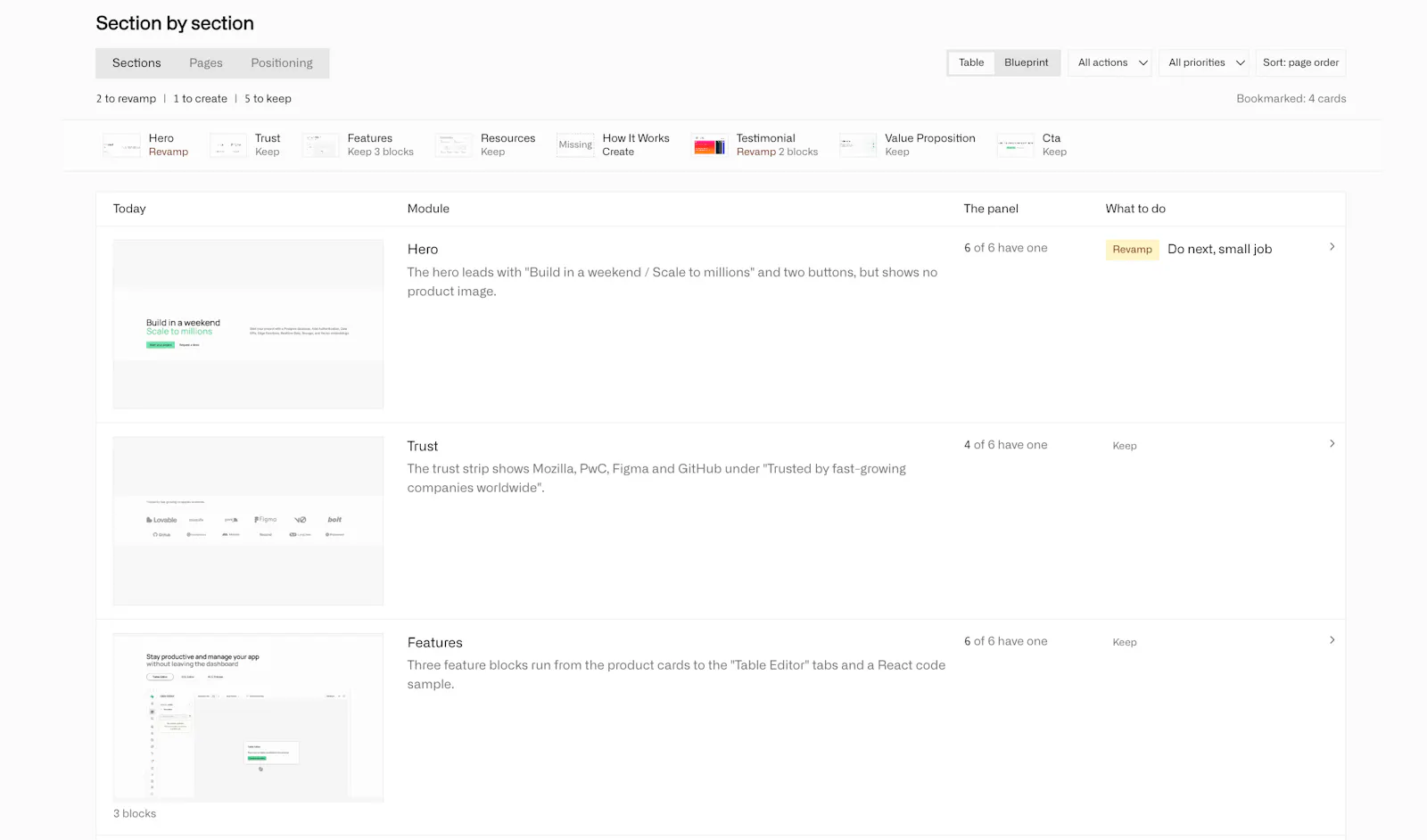Screen dimensions: 1427x840
Task: Jump to Cta via strip label
Action: point(1052,138)
